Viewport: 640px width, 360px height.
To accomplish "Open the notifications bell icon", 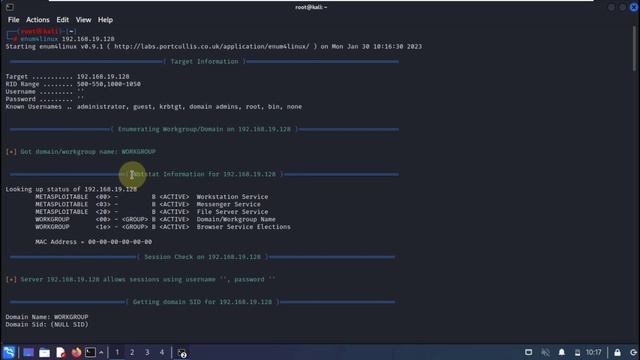I will 562,352.
